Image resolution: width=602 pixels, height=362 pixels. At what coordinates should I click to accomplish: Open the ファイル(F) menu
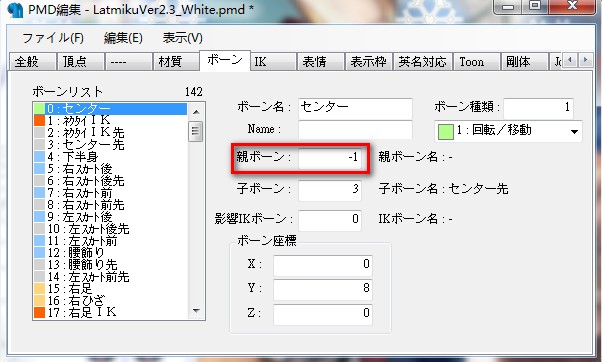click(53, 38)
